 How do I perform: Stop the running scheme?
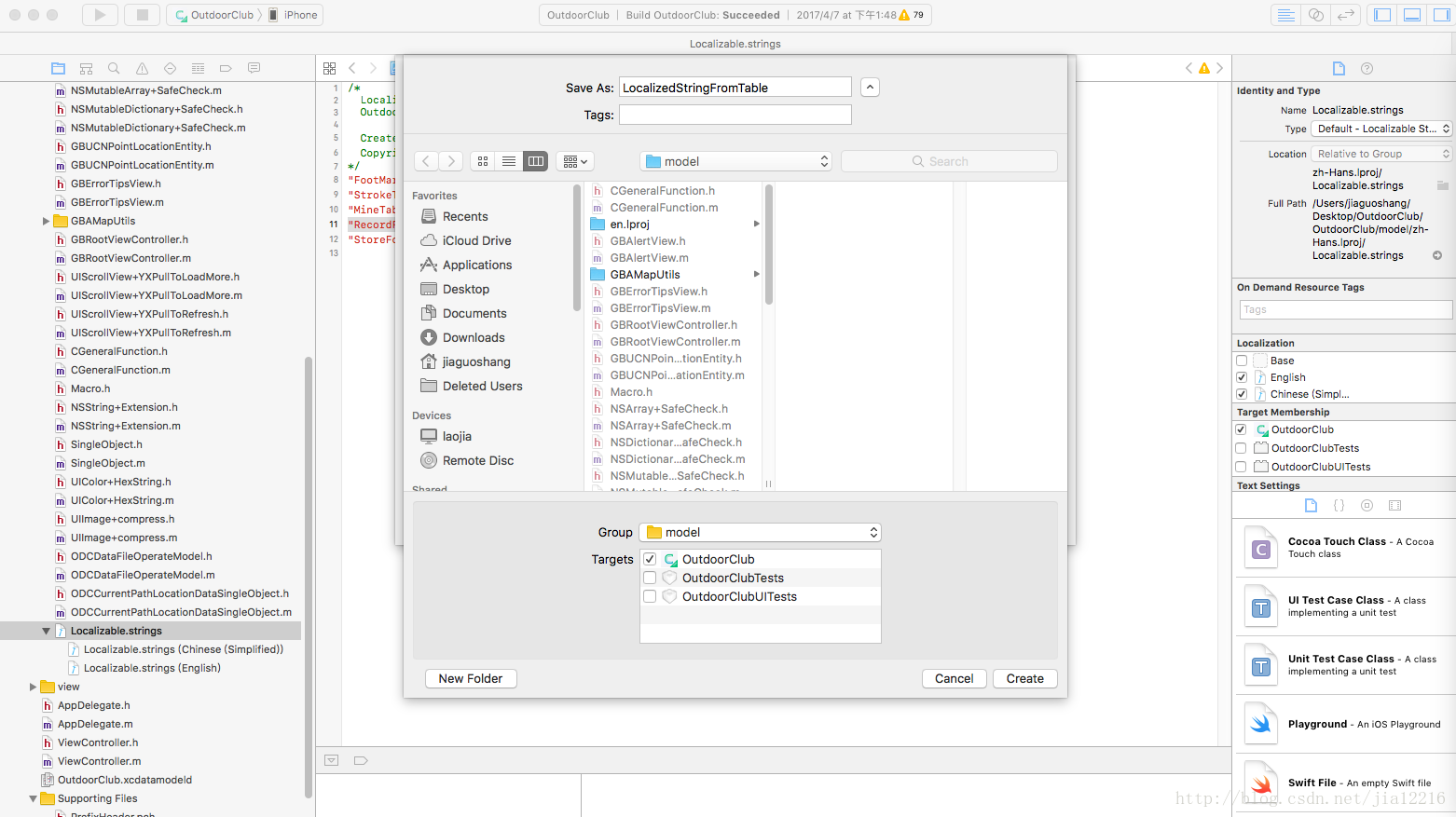pyautogui.click(x=142, y=15)
